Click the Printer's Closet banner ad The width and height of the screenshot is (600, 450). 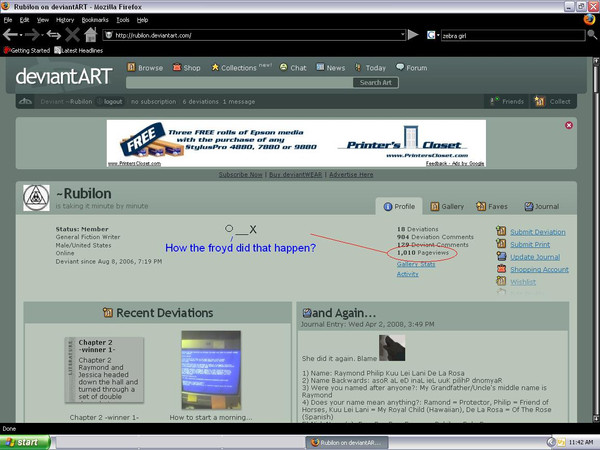(x=296, y=143)
